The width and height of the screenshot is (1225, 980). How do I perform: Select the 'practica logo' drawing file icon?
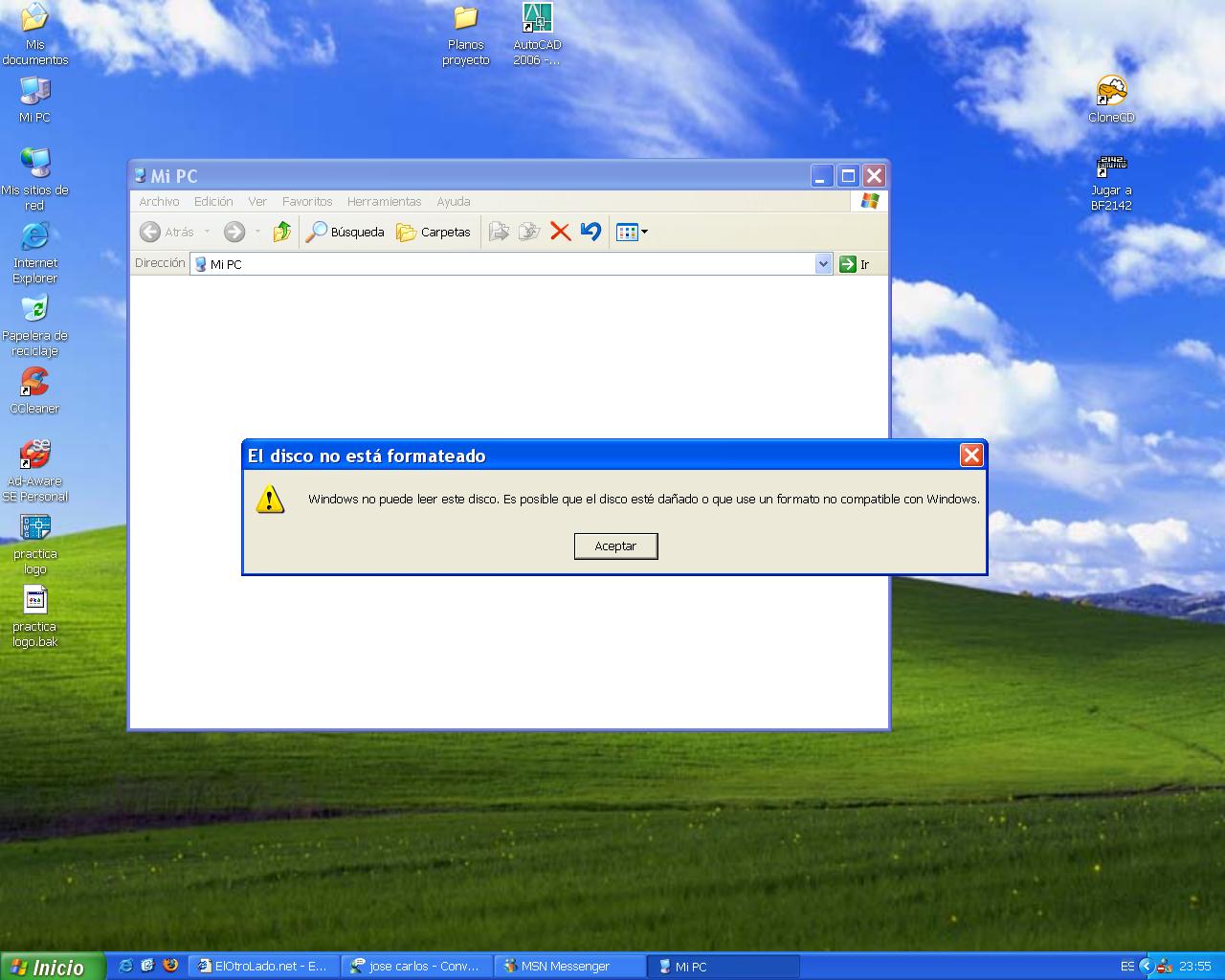pyautogui.click(x=35, y=544)
